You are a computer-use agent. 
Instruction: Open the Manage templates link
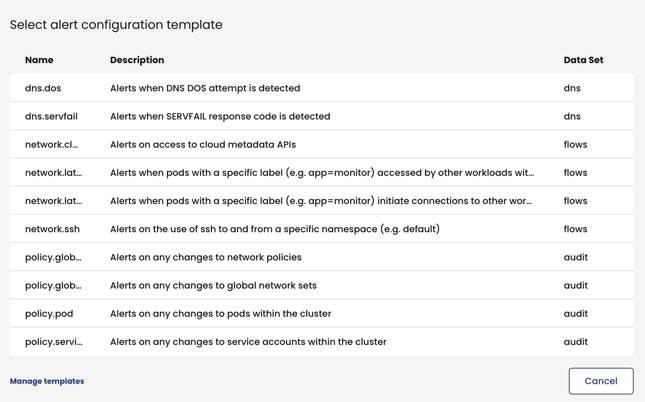pyautogui.click(x=47, y=381)
